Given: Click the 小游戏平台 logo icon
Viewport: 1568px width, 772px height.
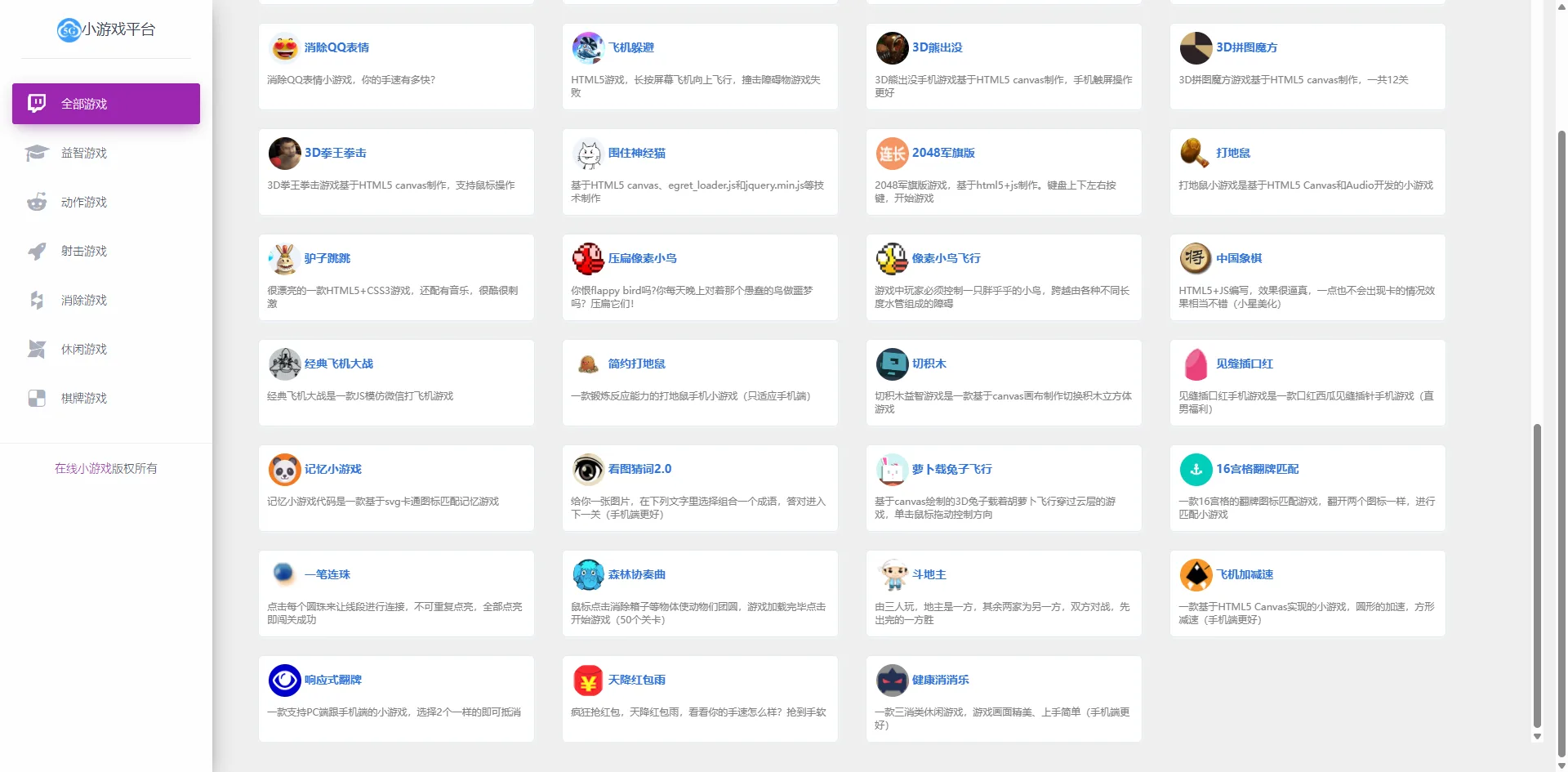Looking at the screenshot, I should coord(69,30).
